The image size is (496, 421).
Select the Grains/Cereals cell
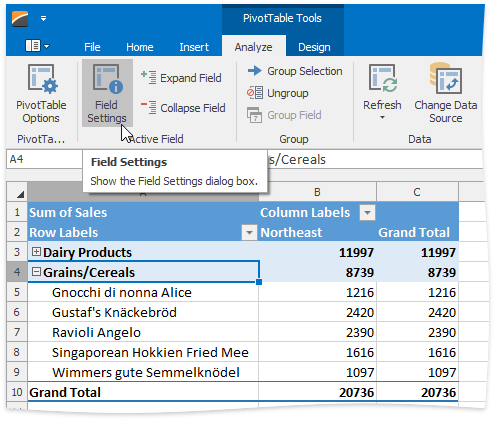pos(143,272)
